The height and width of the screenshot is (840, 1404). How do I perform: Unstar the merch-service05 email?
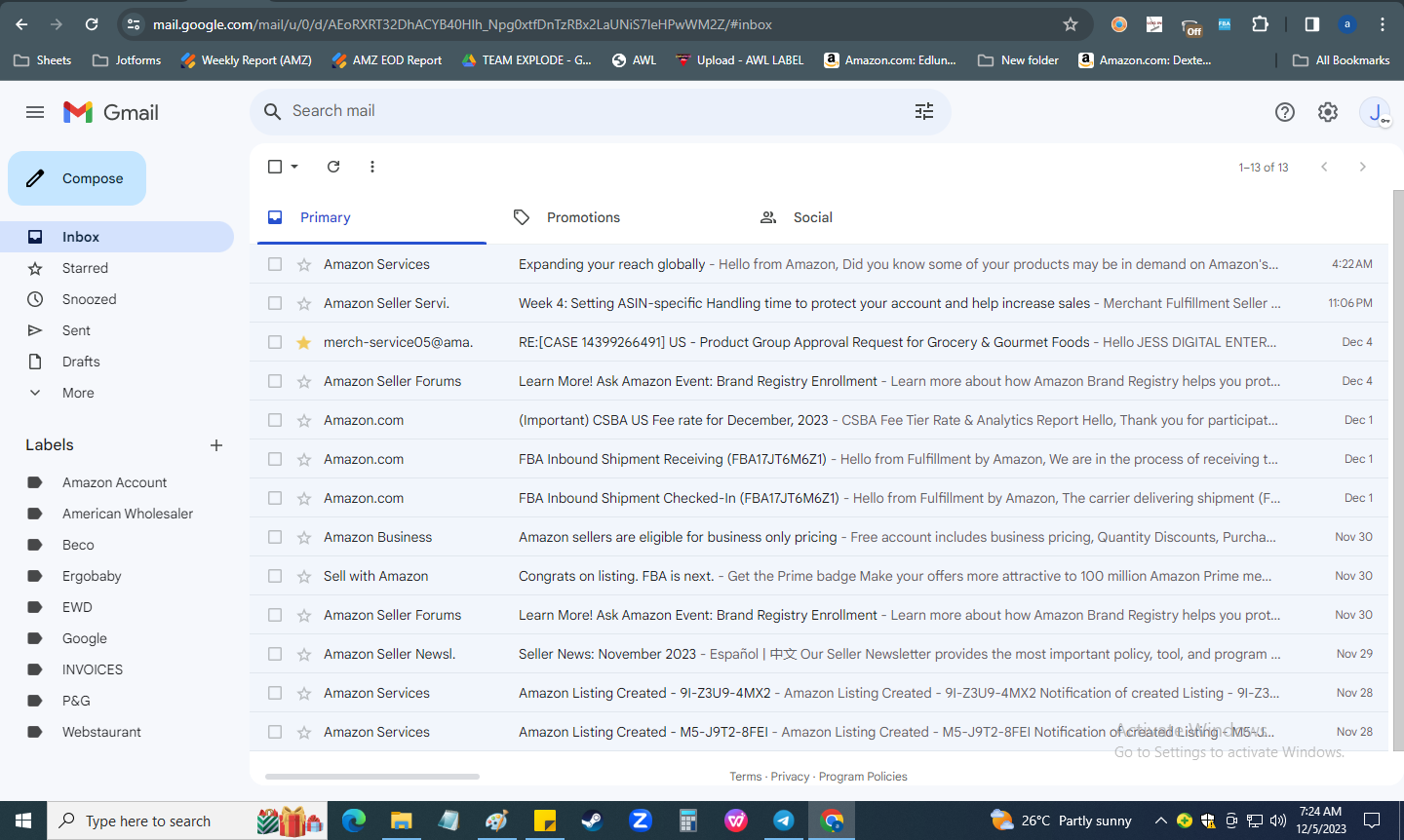point(304,342)
